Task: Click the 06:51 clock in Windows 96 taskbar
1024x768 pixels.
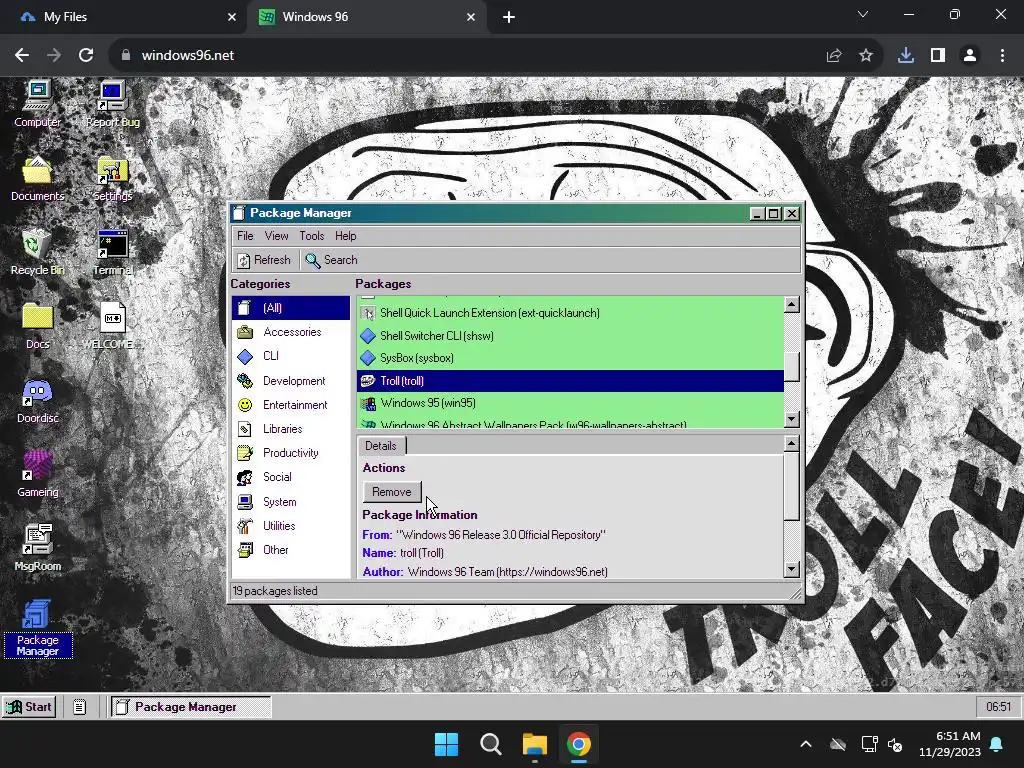Action: pos(998,707)
